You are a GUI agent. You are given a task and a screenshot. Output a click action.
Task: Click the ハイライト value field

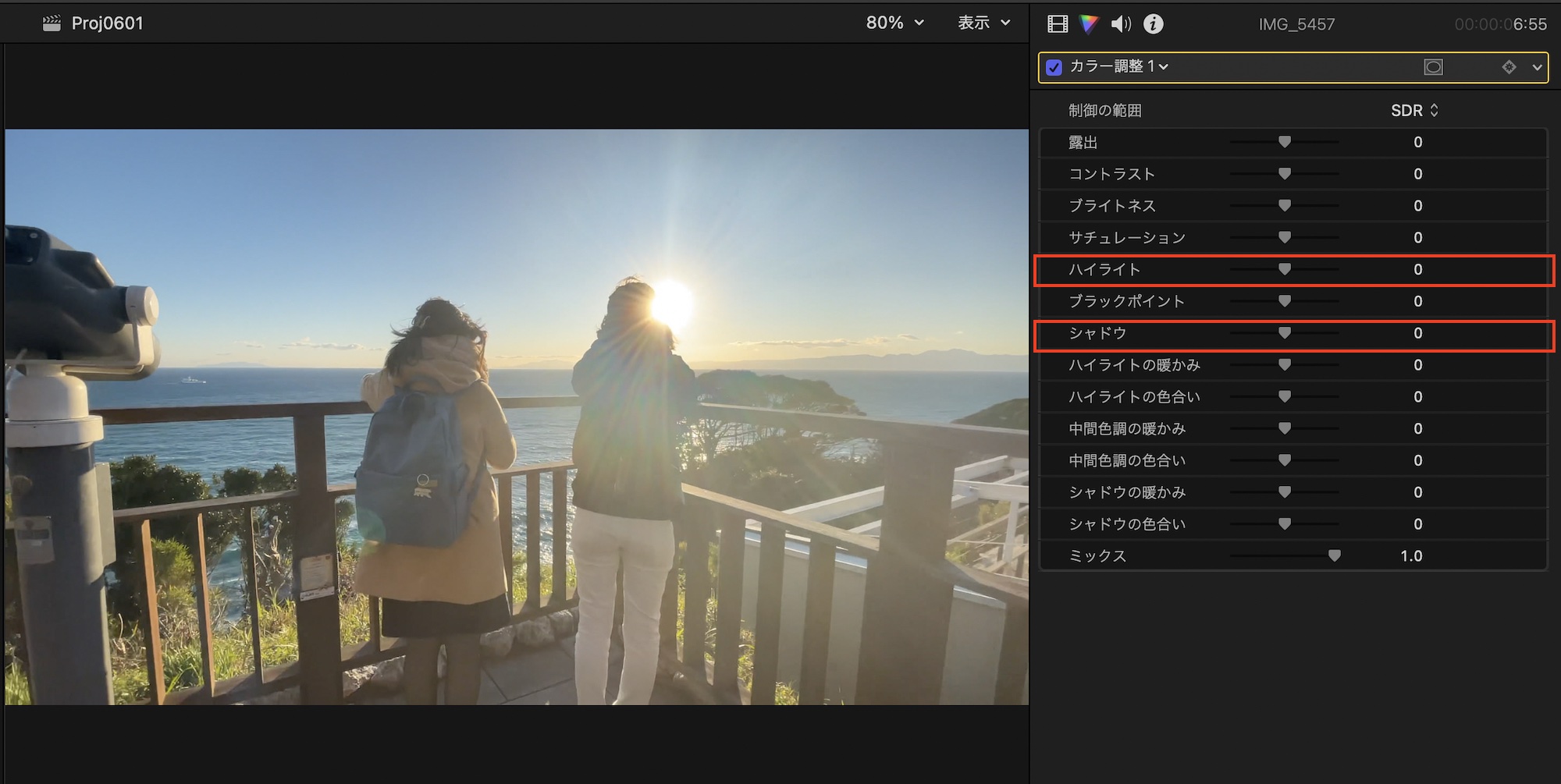coord(1417,269)
